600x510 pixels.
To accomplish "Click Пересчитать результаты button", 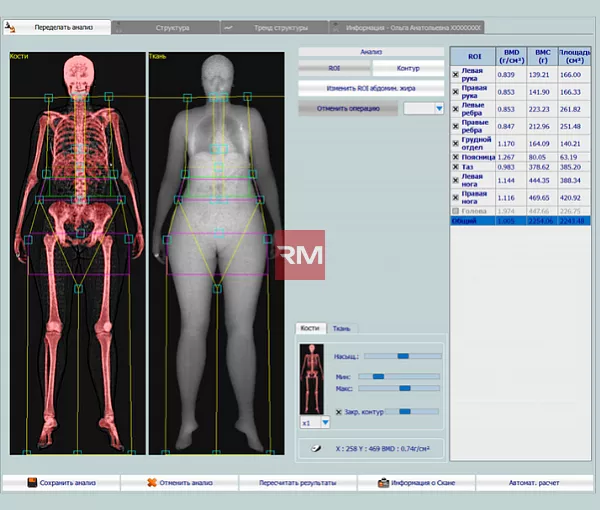I will pyautogui.click(x=298, y=483).
